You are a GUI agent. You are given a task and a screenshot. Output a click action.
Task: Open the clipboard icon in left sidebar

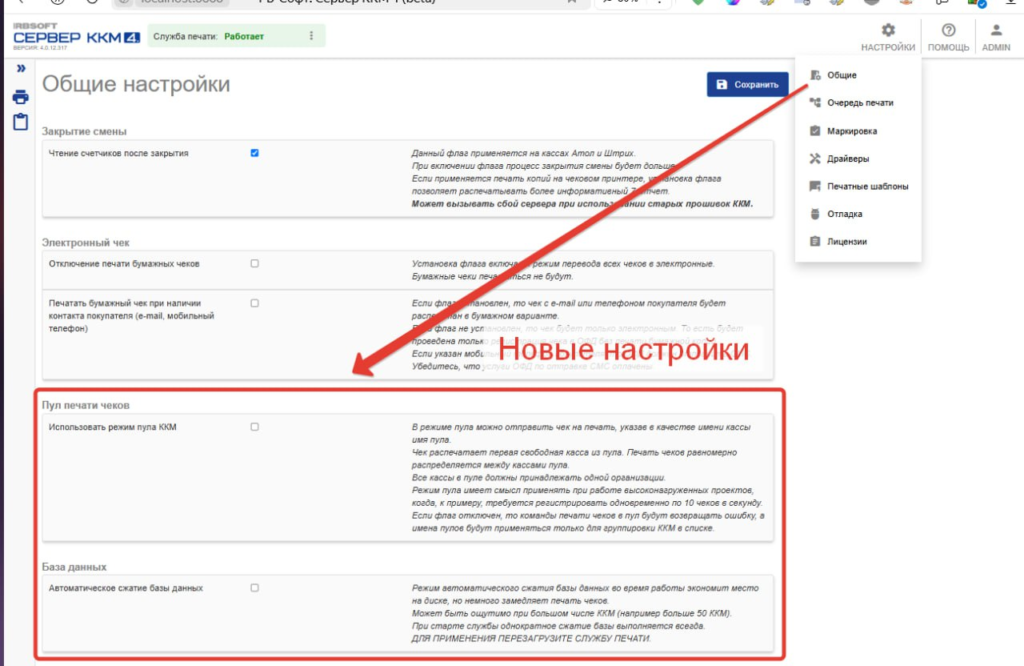coord(20,121)
